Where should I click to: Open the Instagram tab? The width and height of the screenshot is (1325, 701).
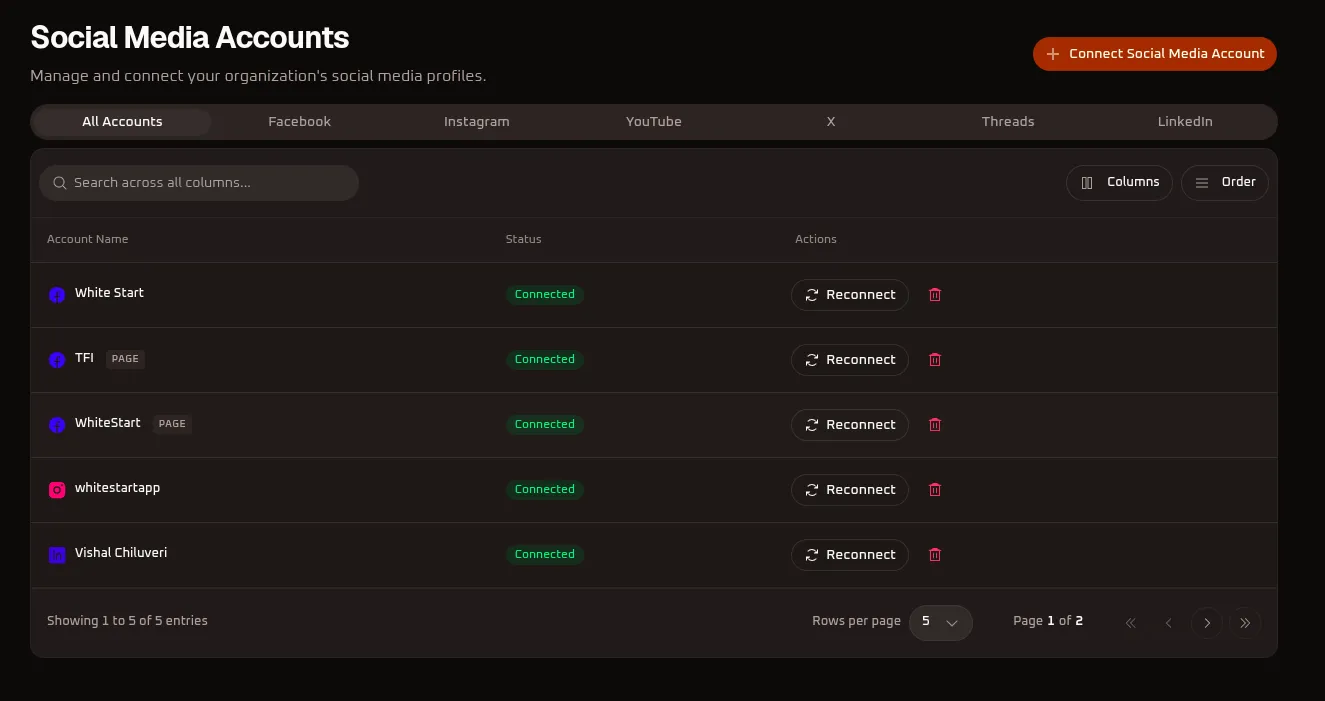(x=477, y=122)
